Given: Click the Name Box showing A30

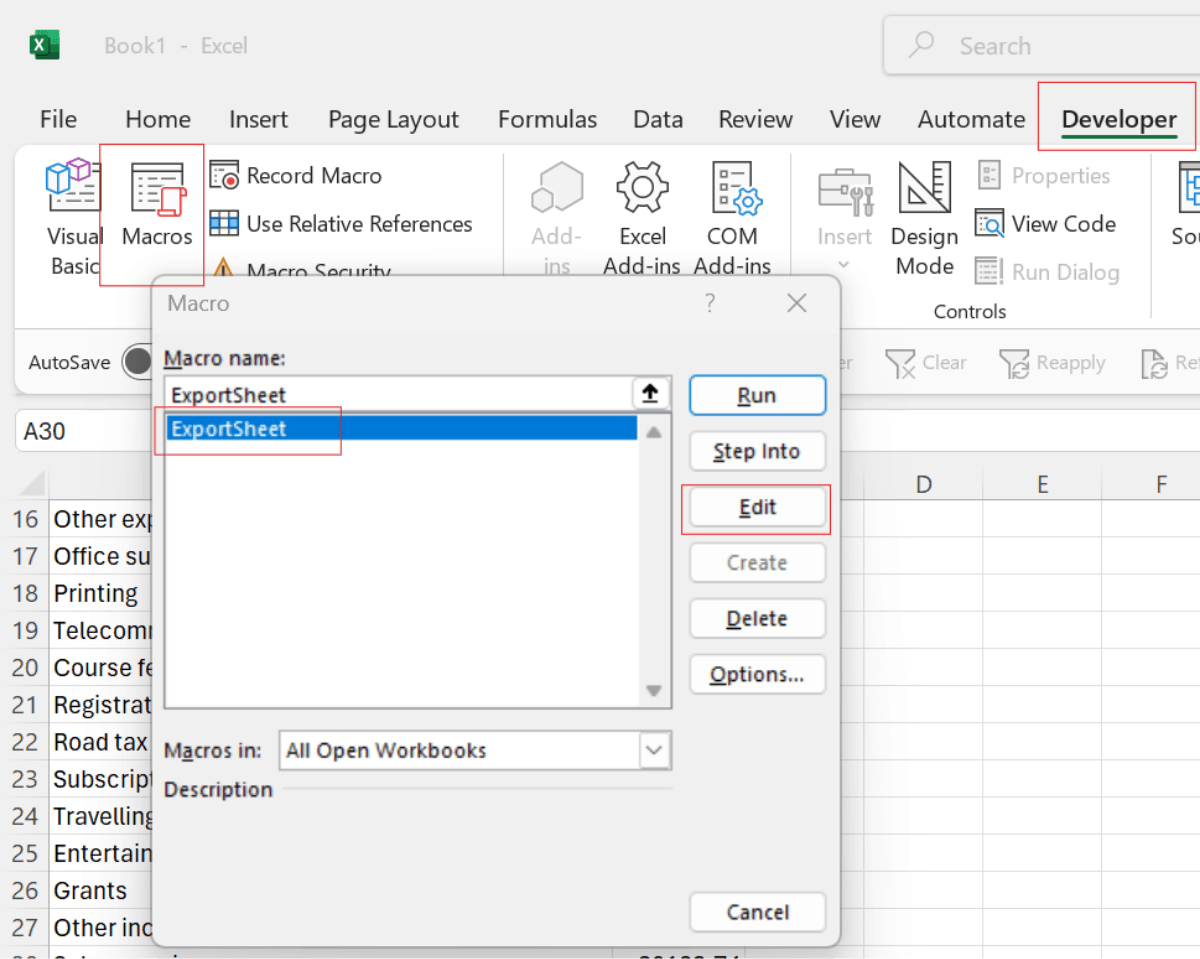Looking at the screenshot, I should [83, 432].
